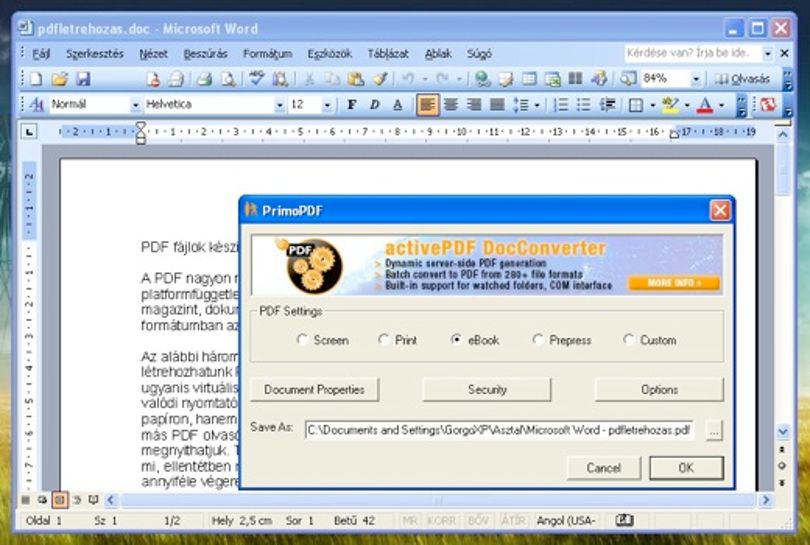
Task: Apply italic with the D icon
Action: pos(375,105)
